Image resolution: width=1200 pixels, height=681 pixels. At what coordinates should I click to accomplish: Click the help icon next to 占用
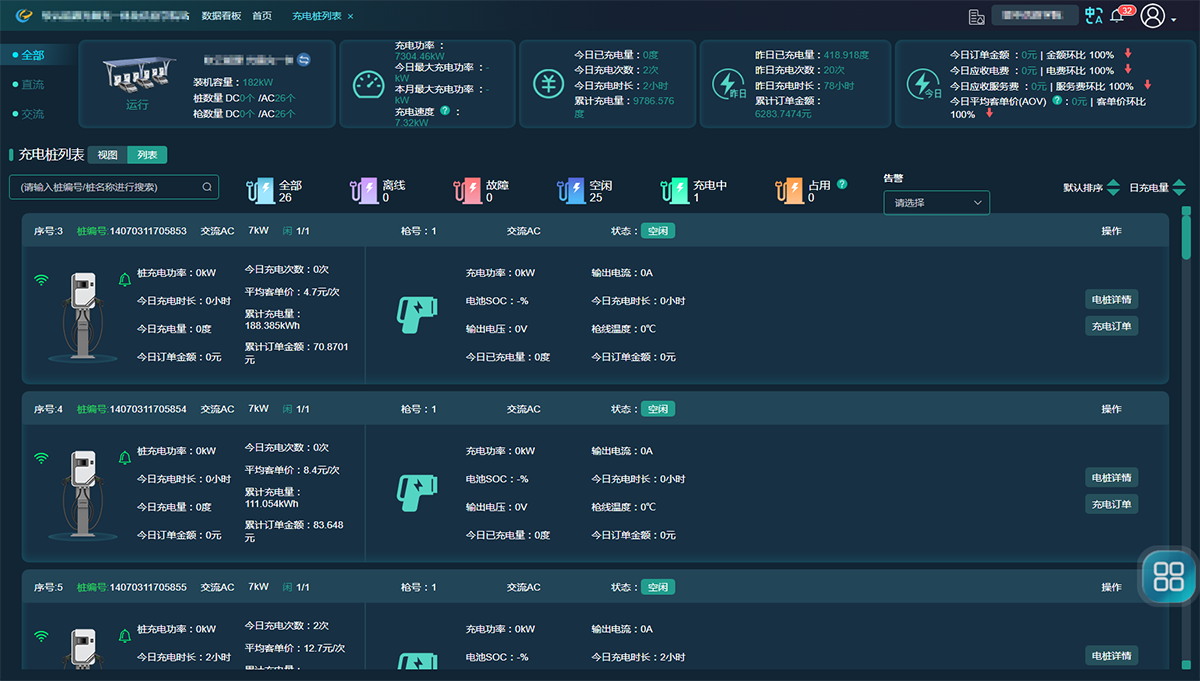[x=842, y=185]
